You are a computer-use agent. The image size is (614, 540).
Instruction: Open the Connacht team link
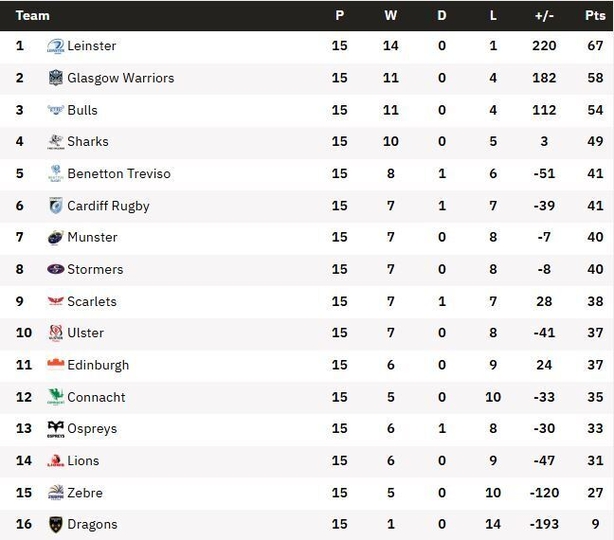tap(96, 397)
